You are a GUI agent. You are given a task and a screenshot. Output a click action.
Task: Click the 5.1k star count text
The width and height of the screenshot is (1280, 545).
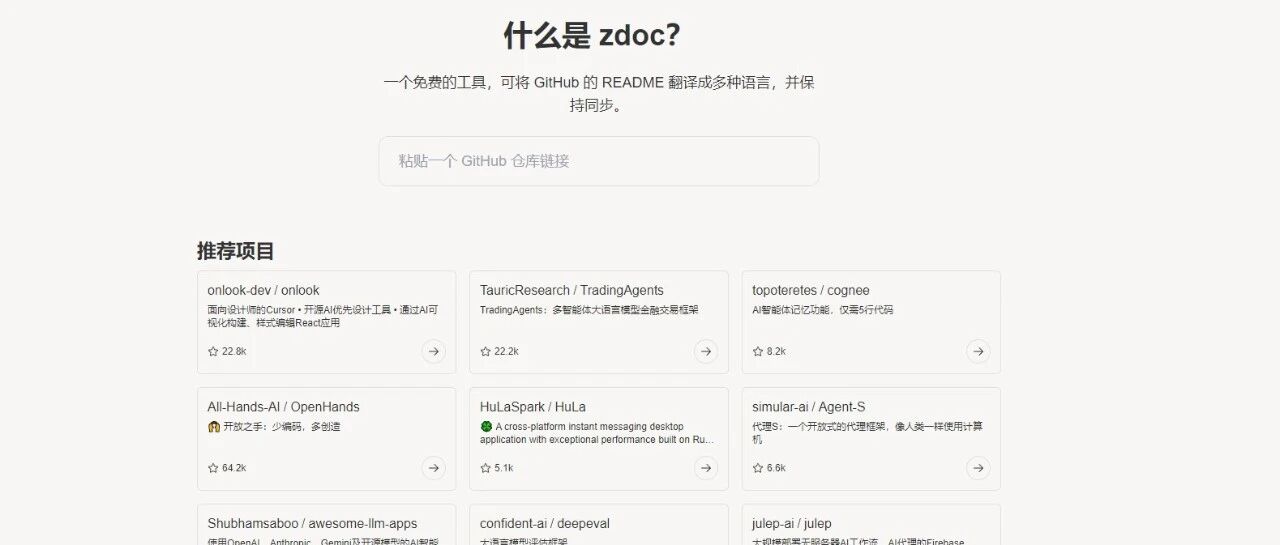coord(504,468)
